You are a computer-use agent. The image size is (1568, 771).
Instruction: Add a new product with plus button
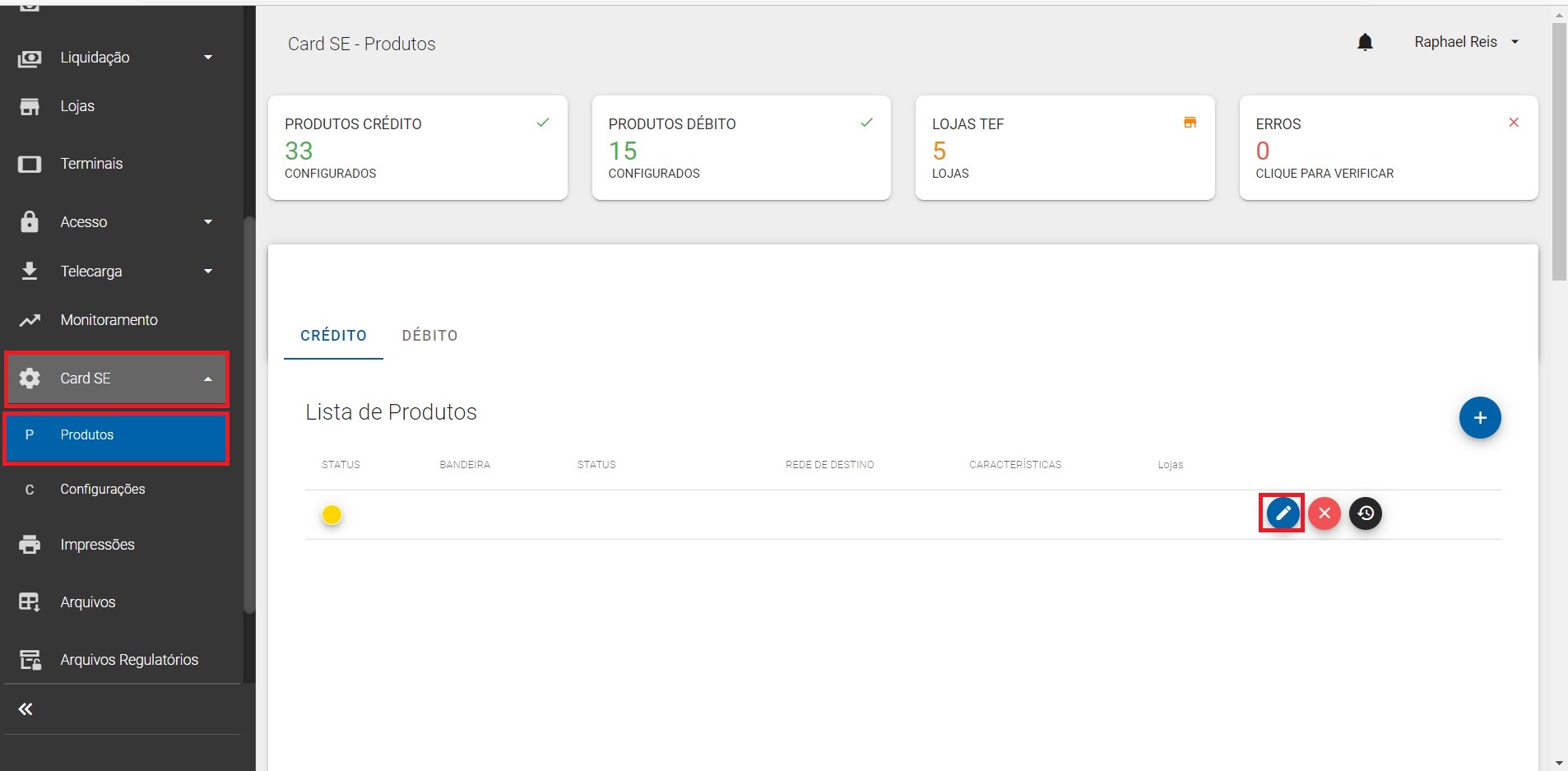1479,418
